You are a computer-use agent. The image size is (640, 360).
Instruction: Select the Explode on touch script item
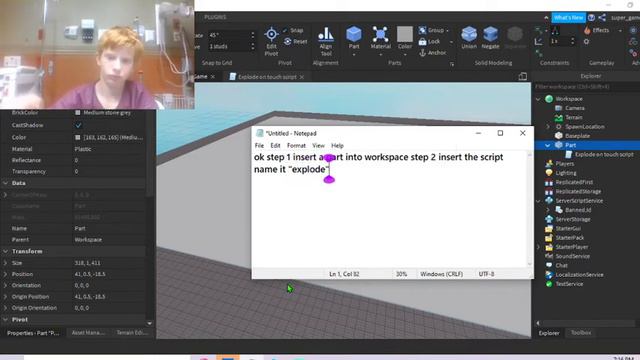pyautogui.click(x=604, y=155)
